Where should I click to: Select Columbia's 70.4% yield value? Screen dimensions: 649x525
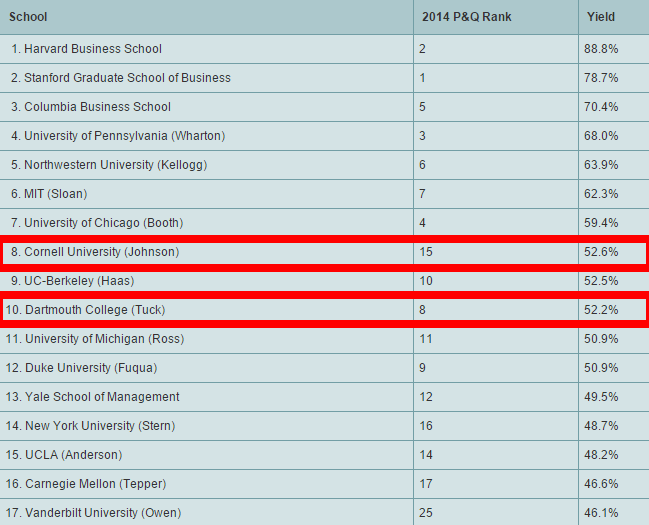tap(601, 107)
